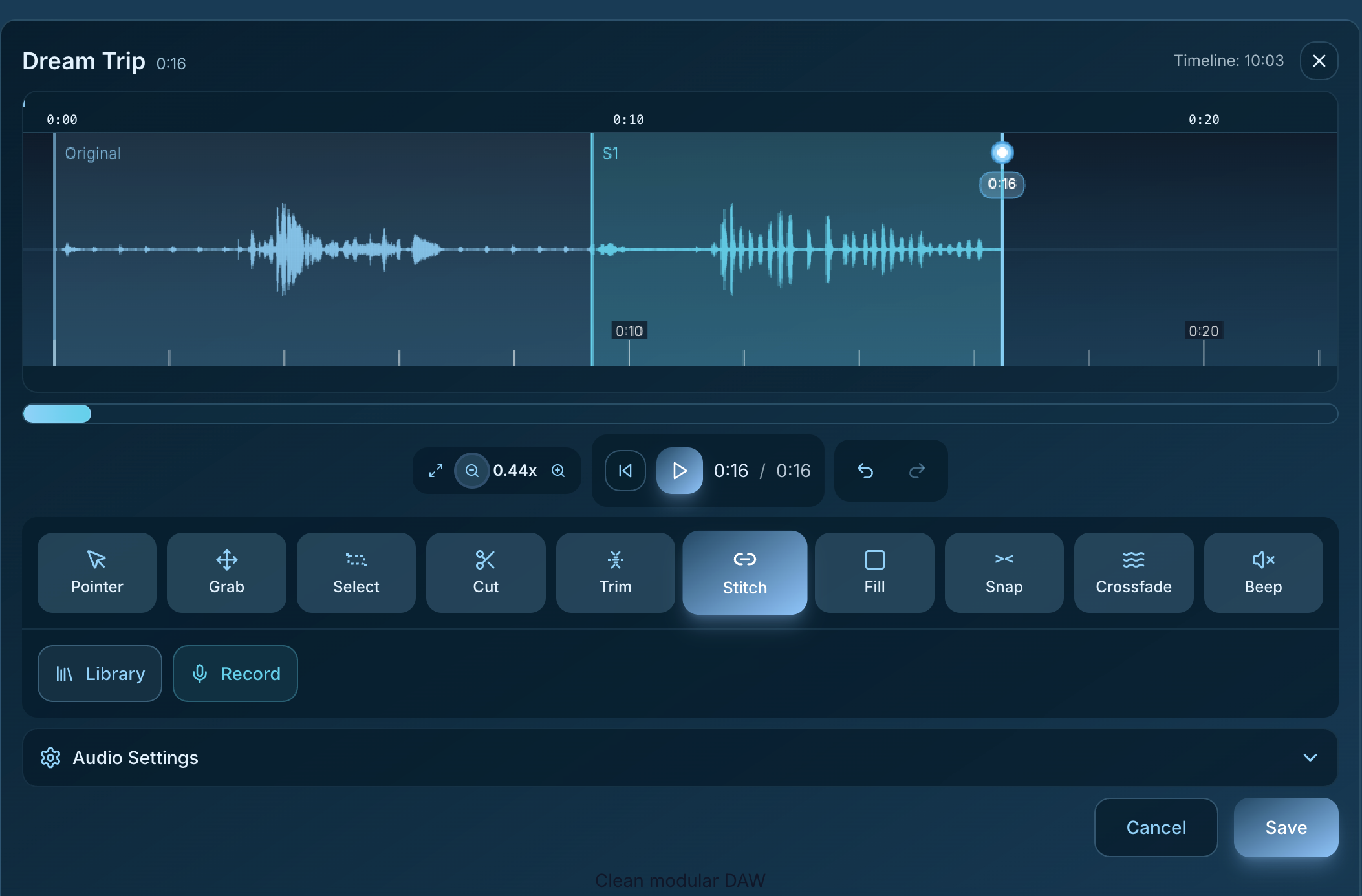Choose the Trim tool
1362x896 pixels.
pyautogui.click(x=615, y=573)
